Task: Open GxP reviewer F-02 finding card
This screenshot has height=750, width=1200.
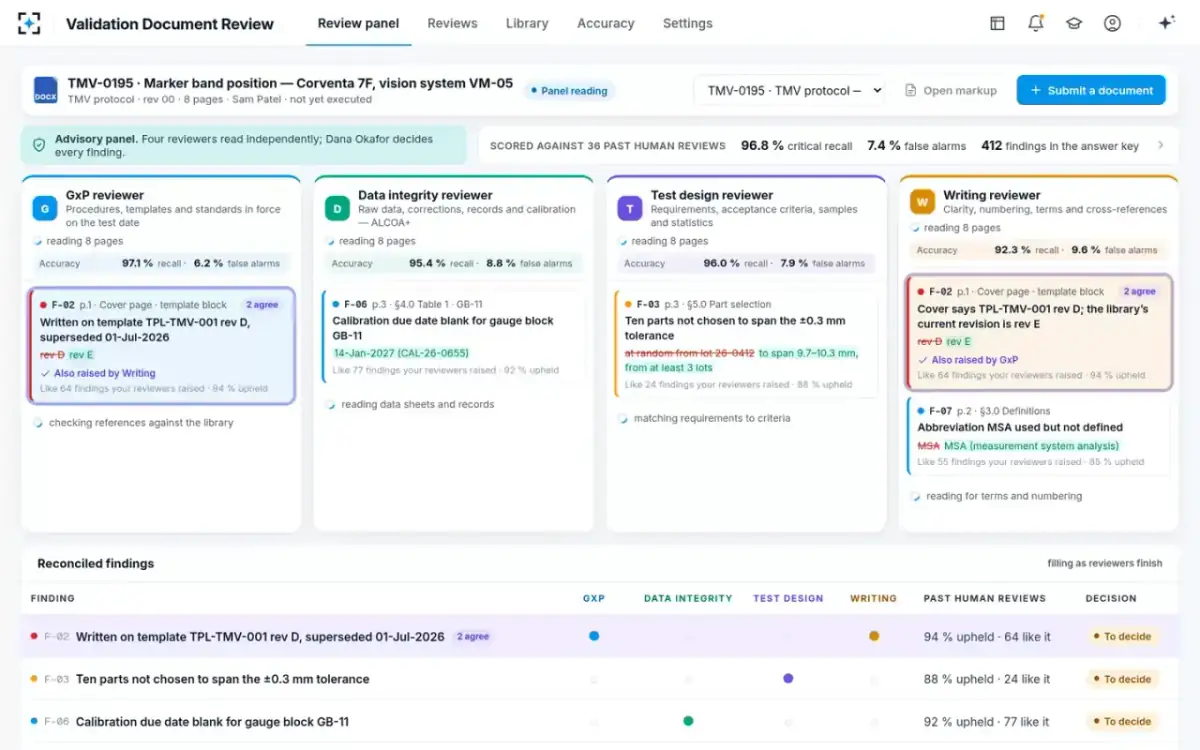Action: [162, 345]
